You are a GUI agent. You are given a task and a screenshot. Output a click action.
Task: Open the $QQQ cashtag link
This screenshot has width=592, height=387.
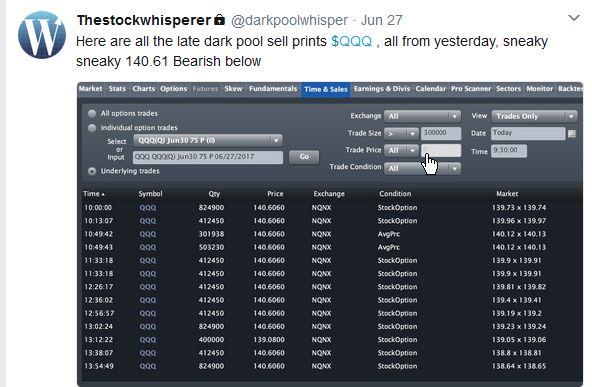[x=352, y=41]
